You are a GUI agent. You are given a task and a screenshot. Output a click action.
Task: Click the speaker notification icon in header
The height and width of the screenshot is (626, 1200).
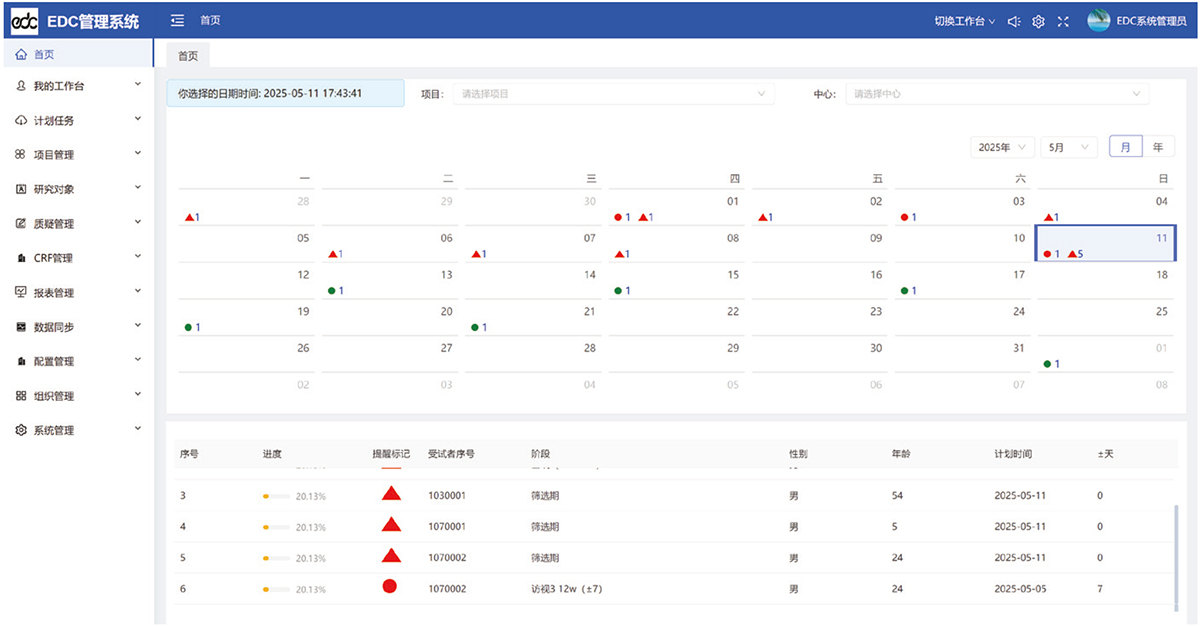[1014, 21]
